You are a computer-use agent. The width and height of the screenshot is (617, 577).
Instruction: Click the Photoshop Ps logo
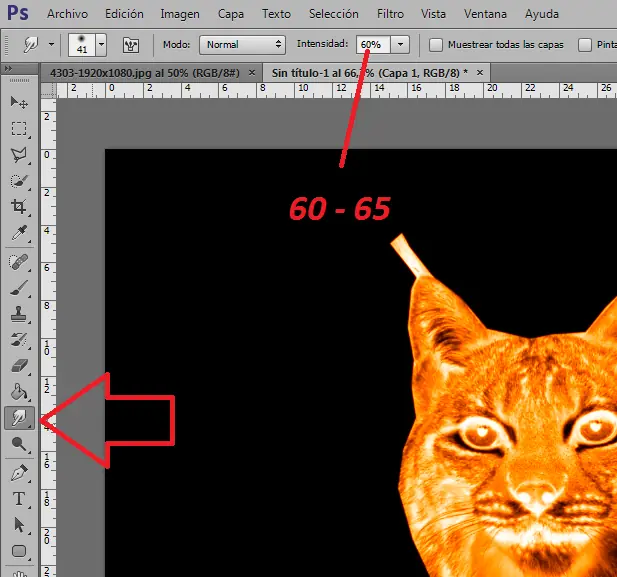18,13
